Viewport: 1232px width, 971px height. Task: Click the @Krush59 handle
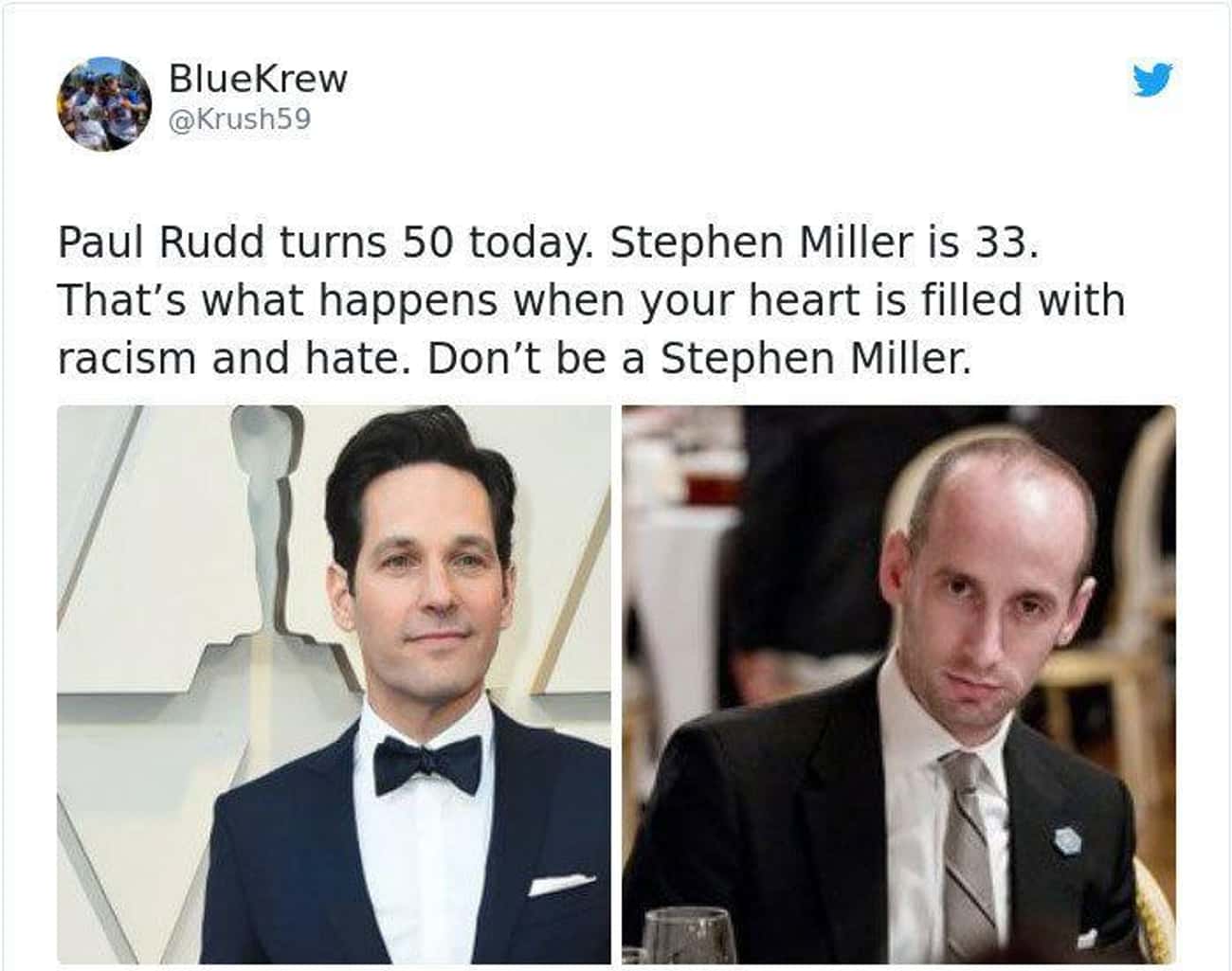coord(240,120)
